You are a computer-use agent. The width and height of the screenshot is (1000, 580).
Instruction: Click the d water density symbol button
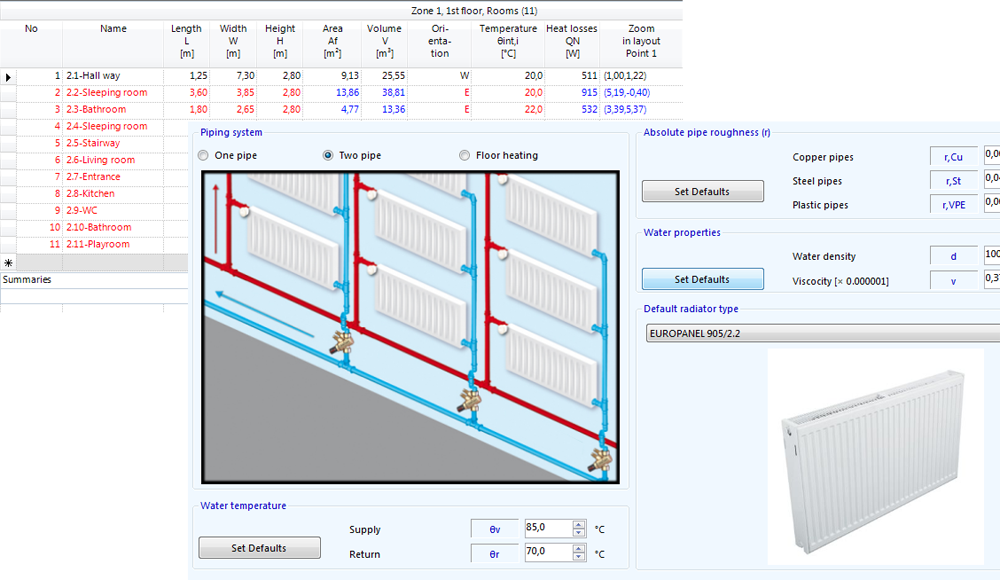952,255
